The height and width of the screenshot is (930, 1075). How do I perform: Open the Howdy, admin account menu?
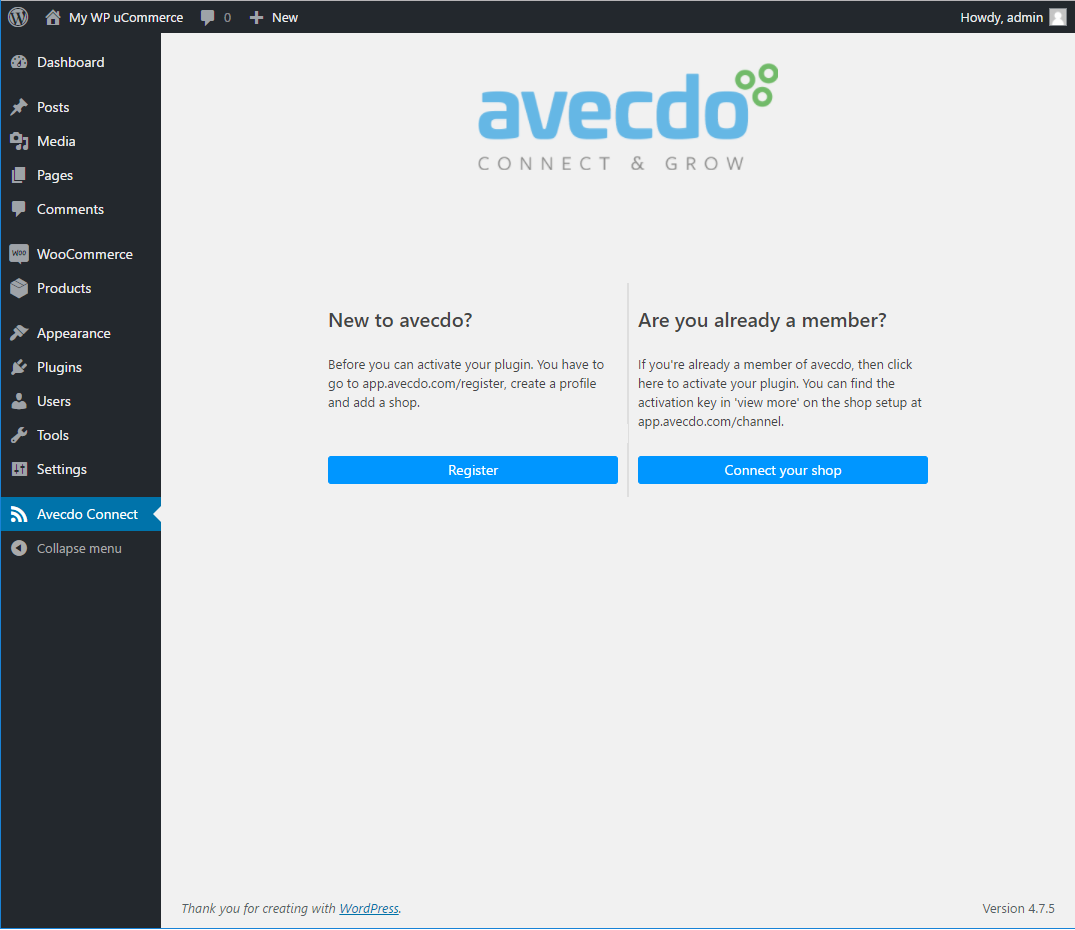click(1013, 17)
